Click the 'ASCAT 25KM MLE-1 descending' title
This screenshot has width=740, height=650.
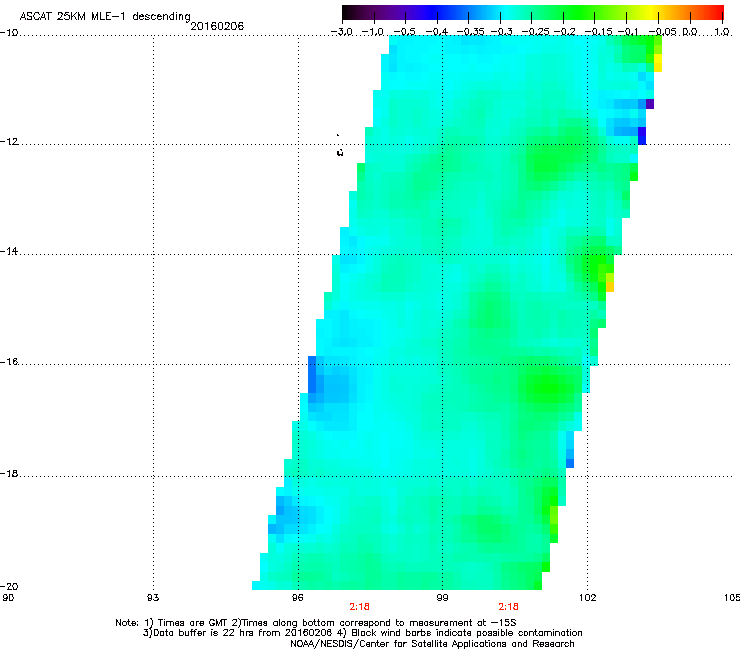[105, 16]
